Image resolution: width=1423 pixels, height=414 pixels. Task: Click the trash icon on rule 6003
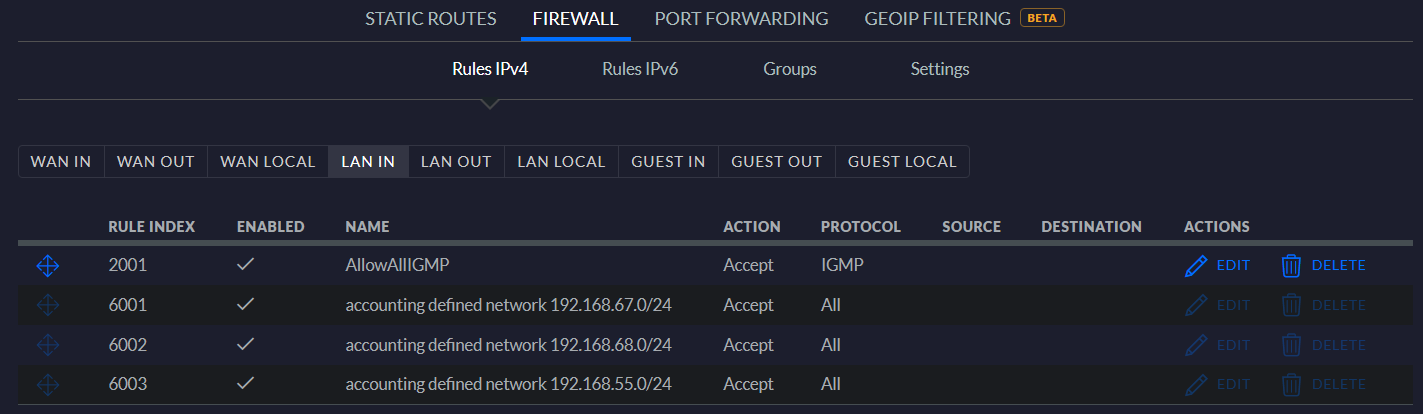point(1291,384)
